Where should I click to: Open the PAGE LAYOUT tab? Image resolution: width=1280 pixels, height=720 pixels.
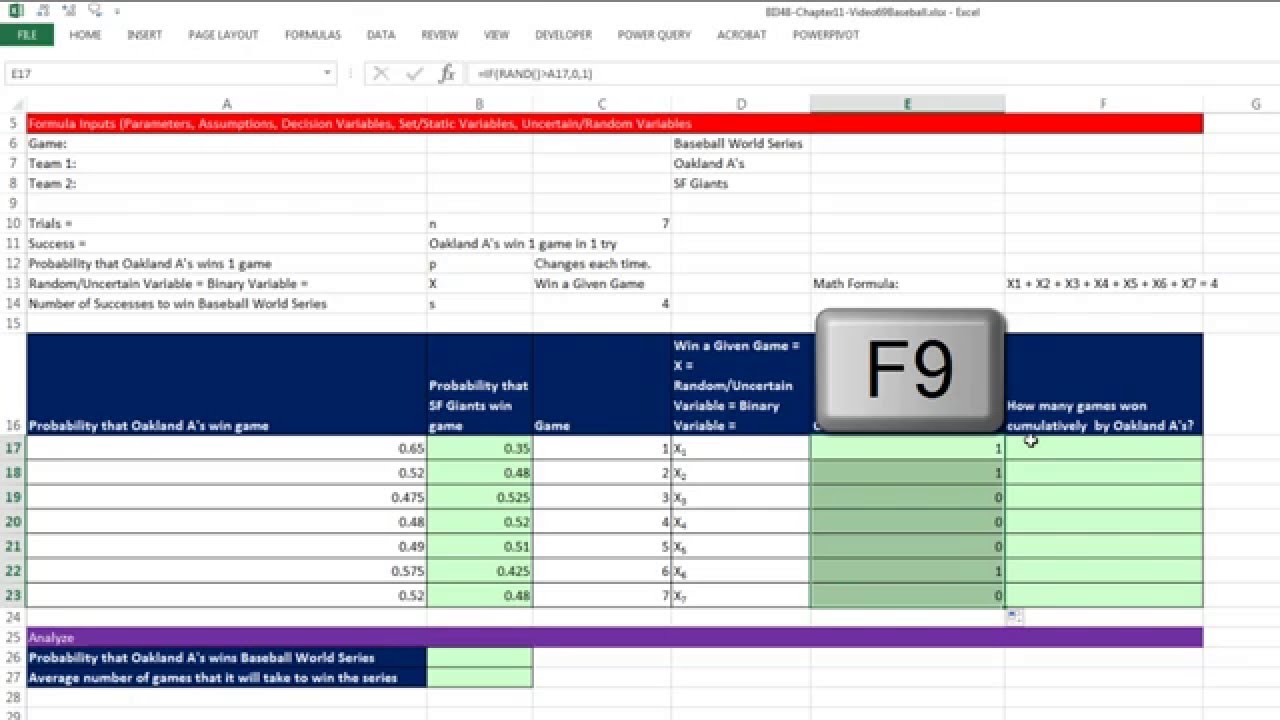click(223, 35)
